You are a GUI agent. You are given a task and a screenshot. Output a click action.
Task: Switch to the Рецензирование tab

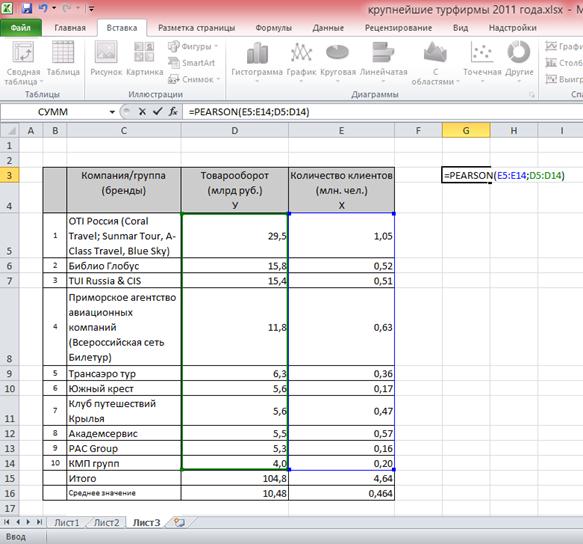(x=398, y=28)
